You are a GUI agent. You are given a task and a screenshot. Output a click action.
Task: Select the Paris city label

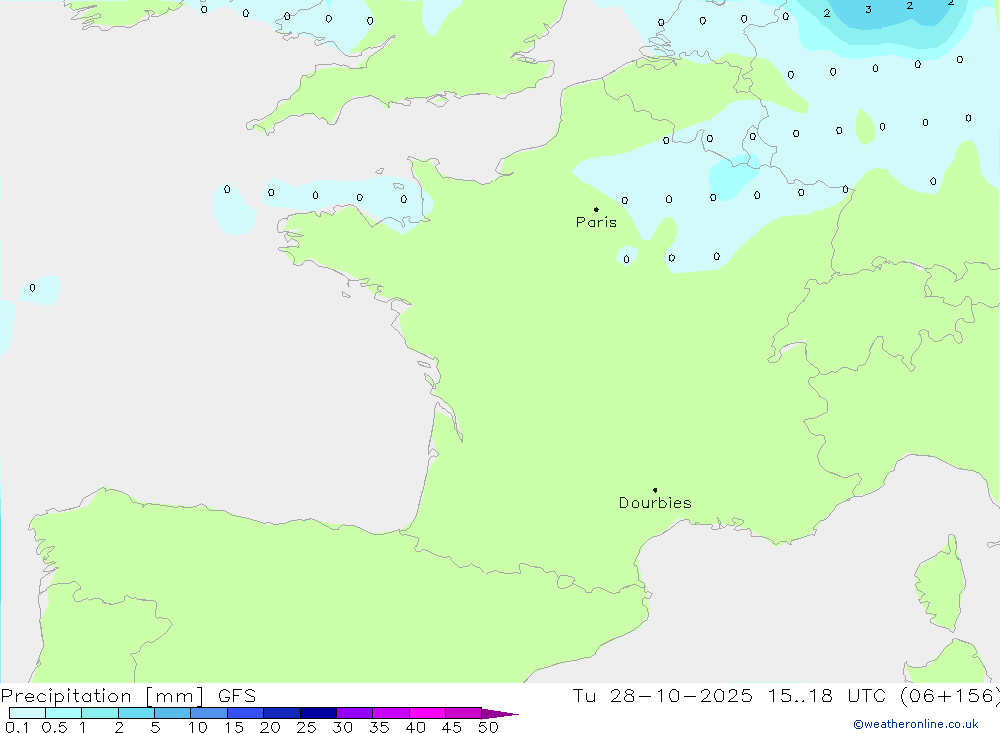pyautogui.click(x=596, y=222)
